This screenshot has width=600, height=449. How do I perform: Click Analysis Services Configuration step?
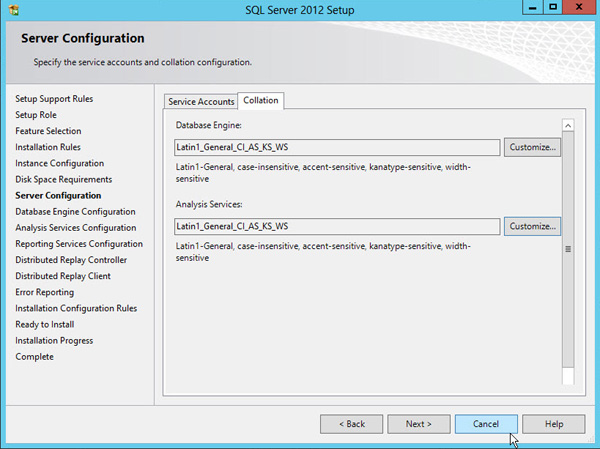(76, 228)
